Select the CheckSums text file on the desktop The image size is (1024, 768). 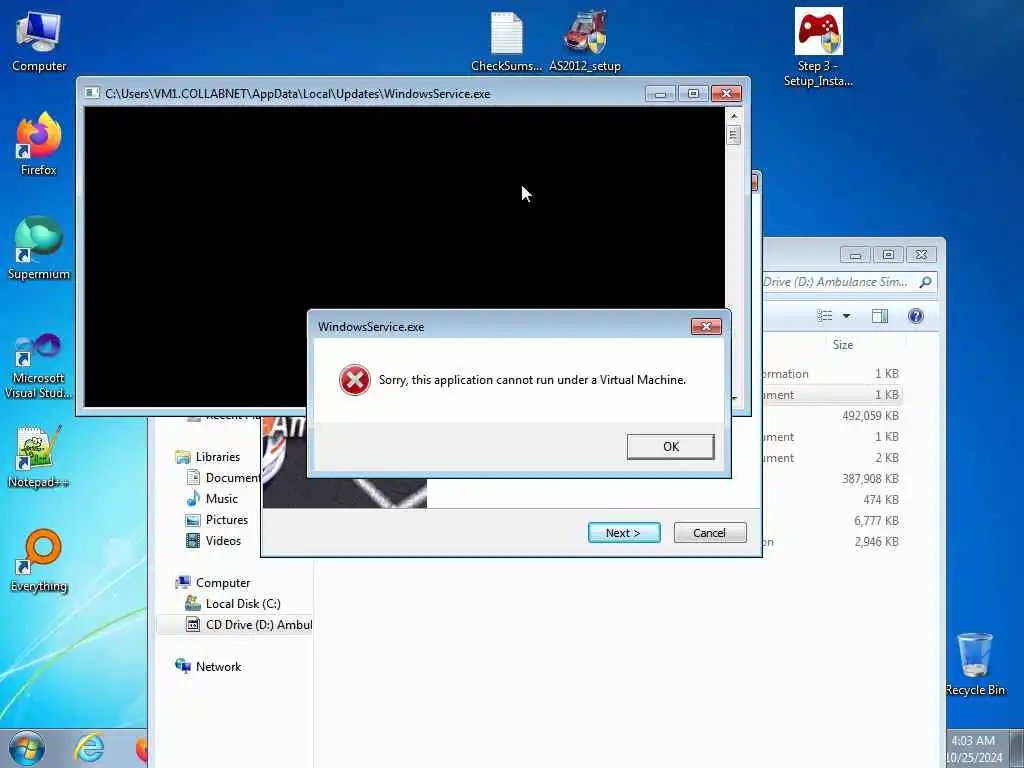click(506, 42)
